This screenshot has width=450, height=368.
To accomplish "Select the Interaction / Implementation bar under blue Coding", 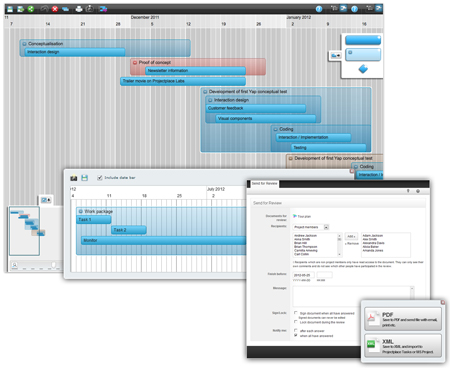I will tap(313, 137).
